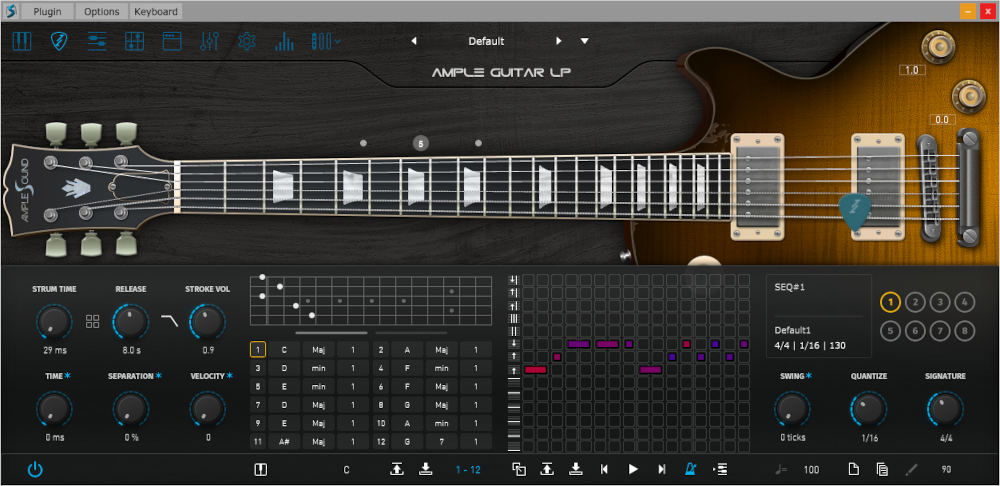Click the tempo value 100
Viewport: 1000px width, 486px height.
[811, 470]
